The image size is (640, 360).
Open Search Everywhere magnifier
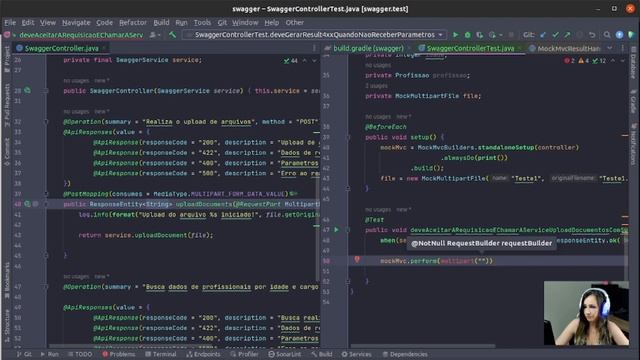click(x=607, y=35)
